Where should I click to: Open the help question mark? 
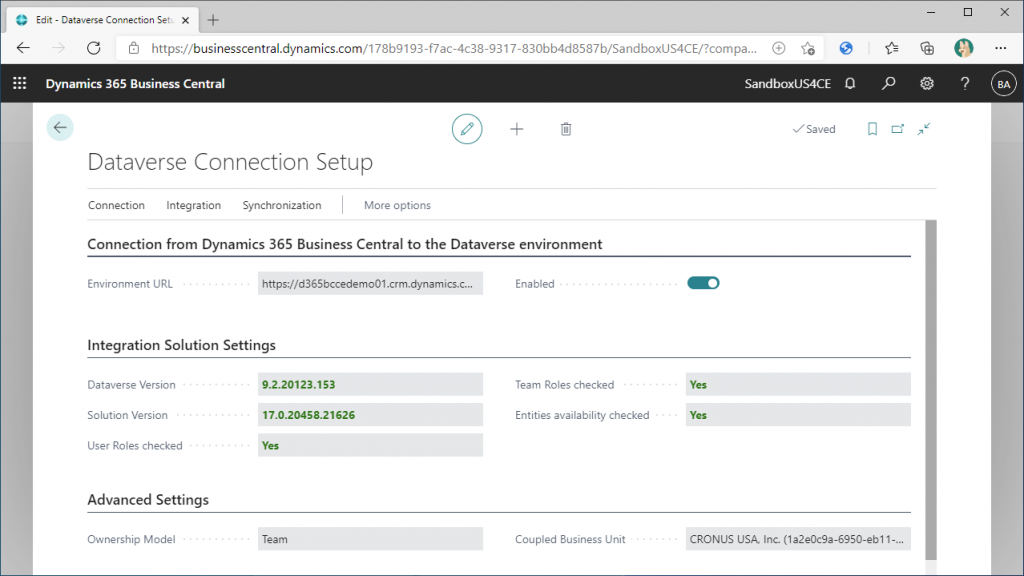[965, 84]
